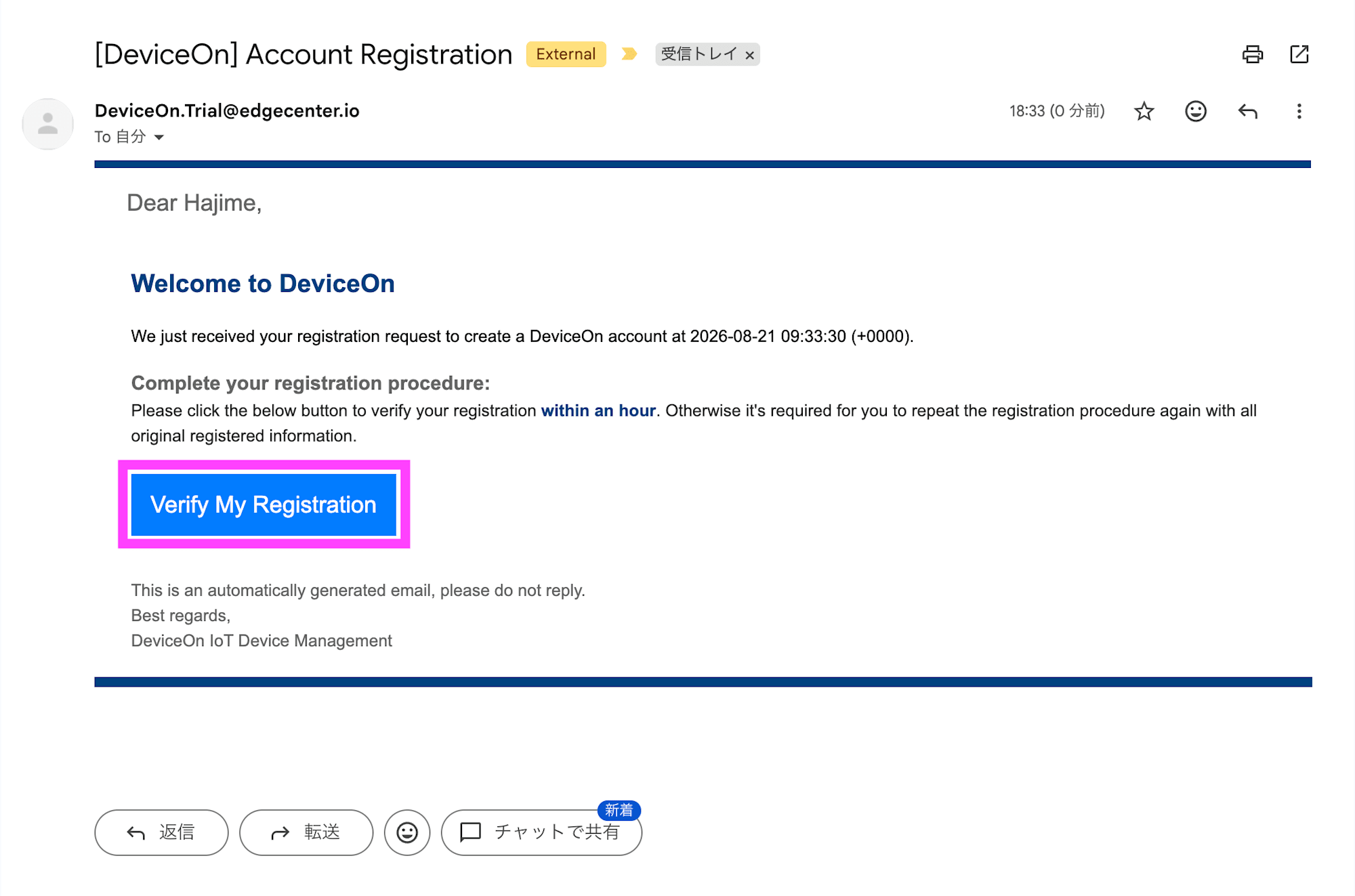Click the sender's profile avatar

[47, 124]
